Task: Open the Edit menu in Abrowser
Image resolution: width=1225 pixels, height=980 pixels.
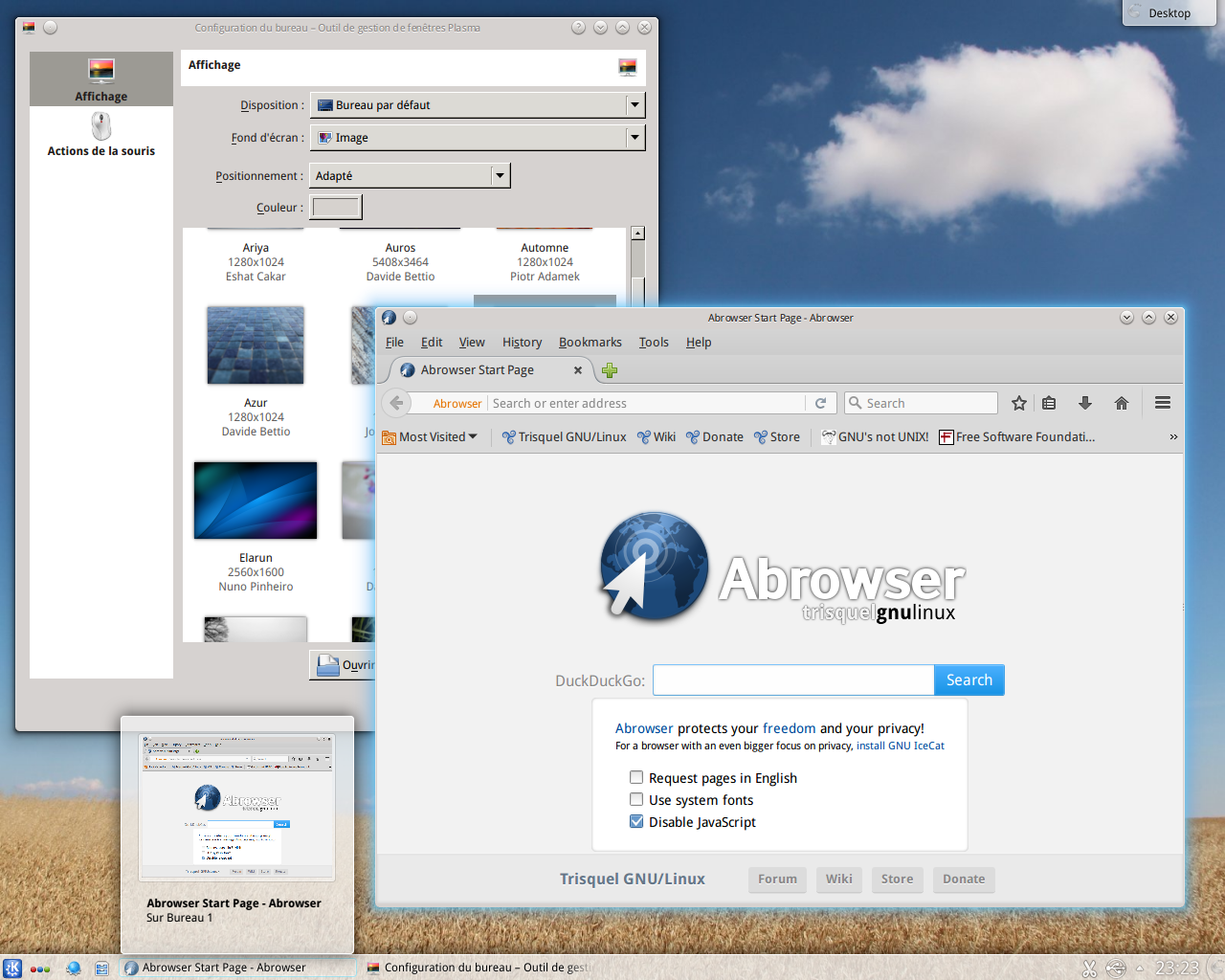Action: tap(432, 343)
